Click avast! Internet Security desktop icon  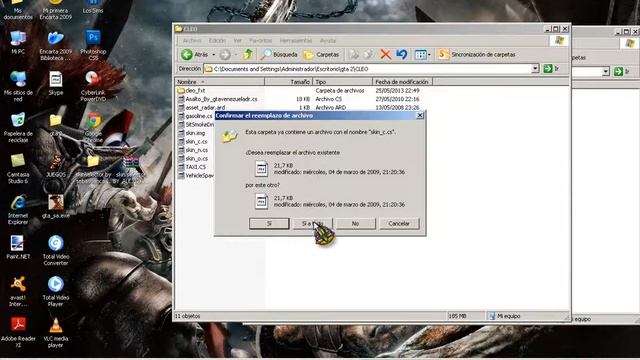point(18,291)
